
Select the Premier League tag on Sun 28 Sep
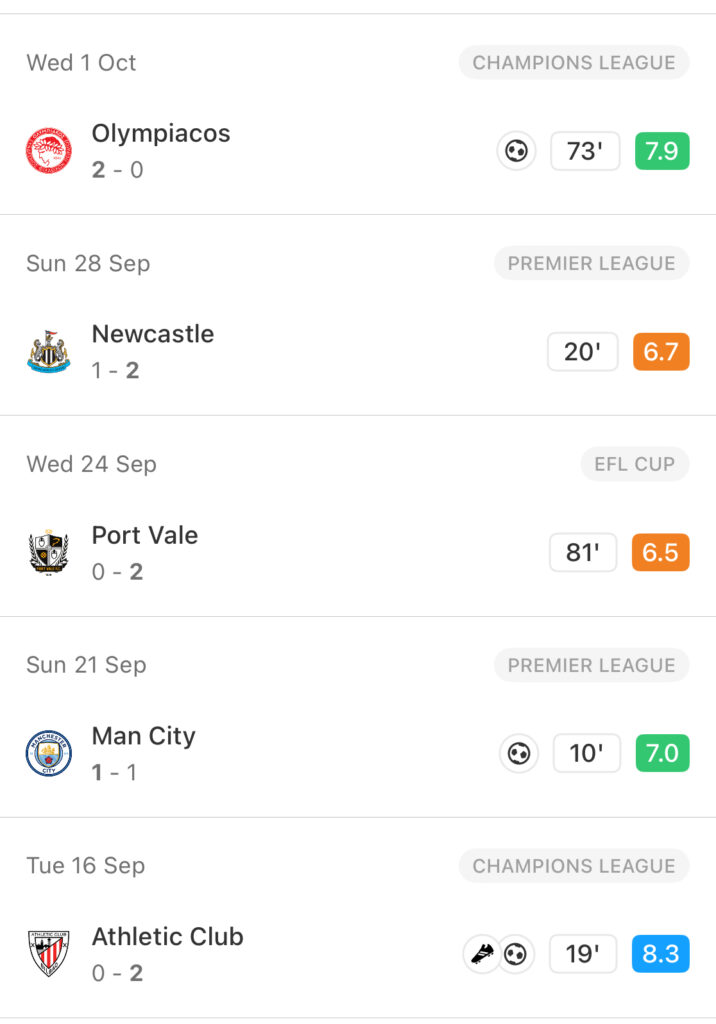(x=591, y=263)
